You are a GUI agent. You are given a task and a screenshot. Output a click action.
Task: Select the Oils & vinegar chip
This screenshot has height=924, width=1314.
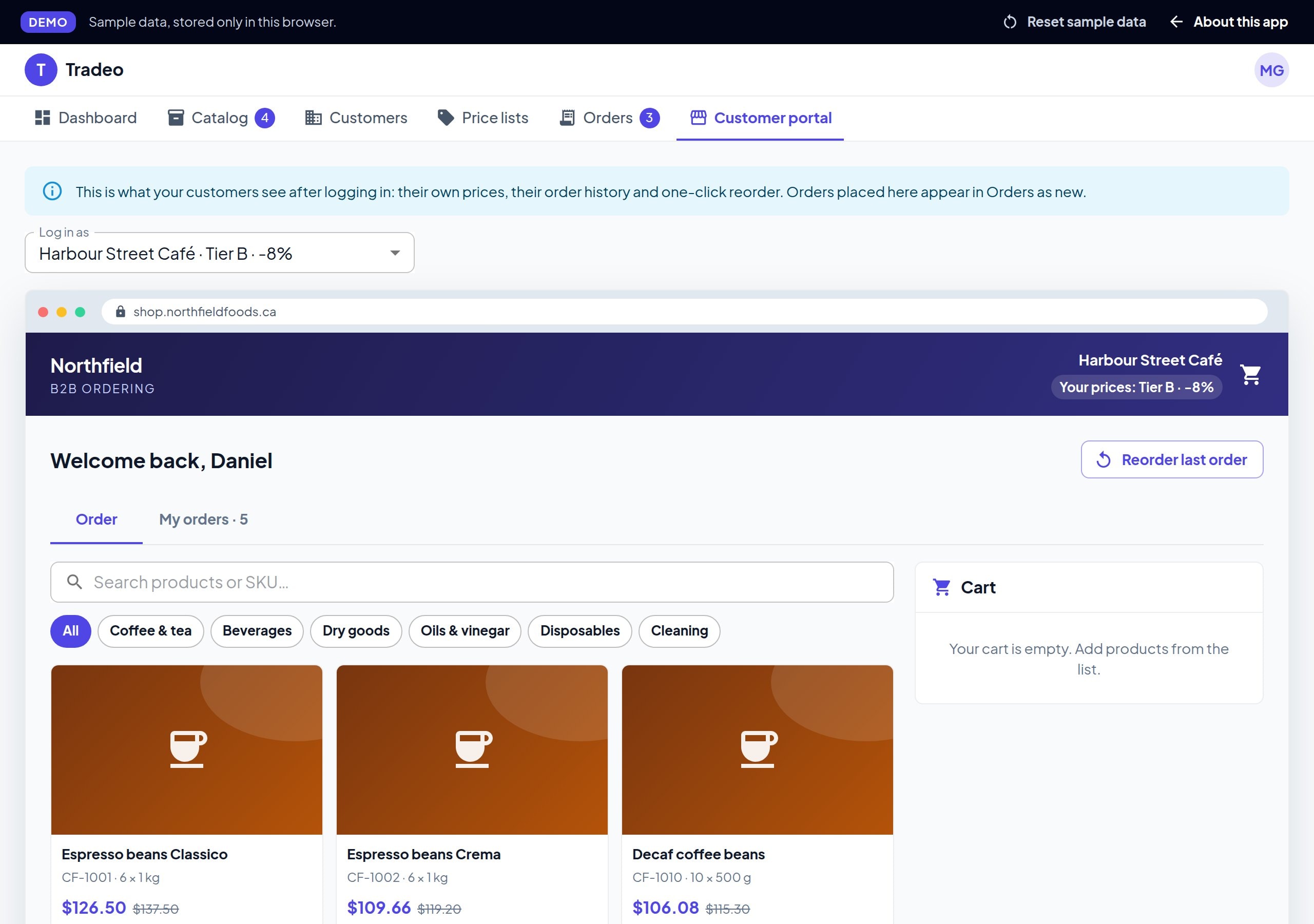[x=465, y=631]
